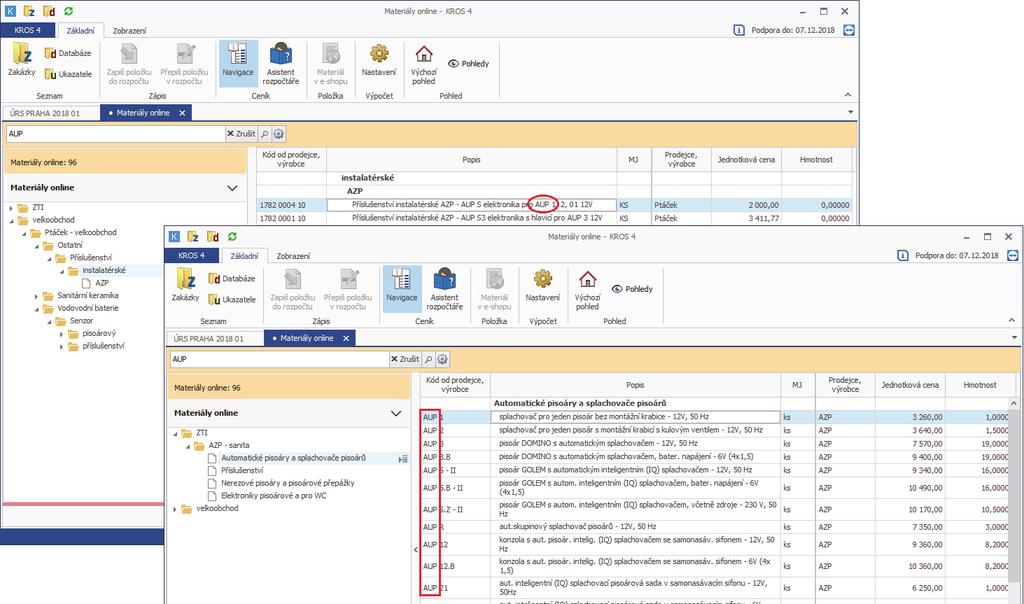This screenshot has width=1024, height=604.
Task: Select Příslušenství item under AZP - sanita
Action: (242, 470)
